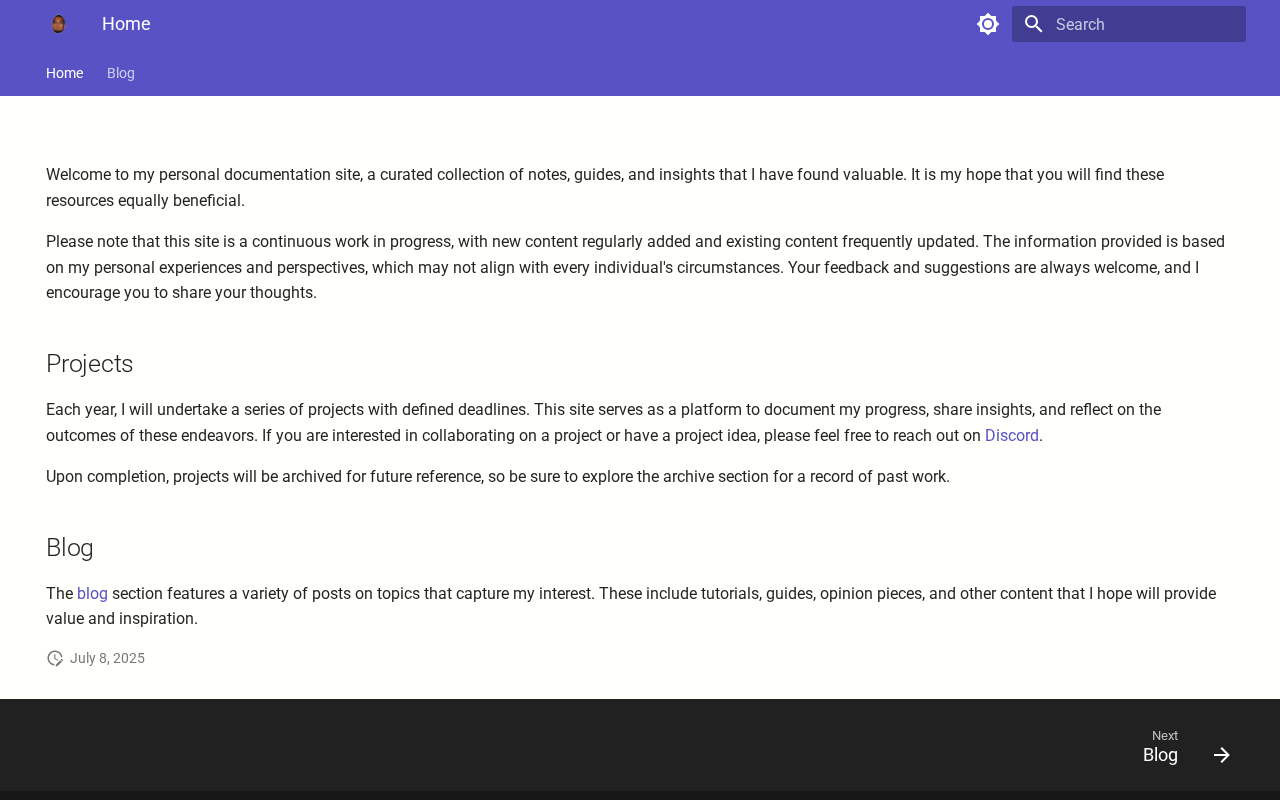Viewport: 1280px width, 800px height.
Task: Follow the inline "blog" link
Action: [x=92, y=593]
